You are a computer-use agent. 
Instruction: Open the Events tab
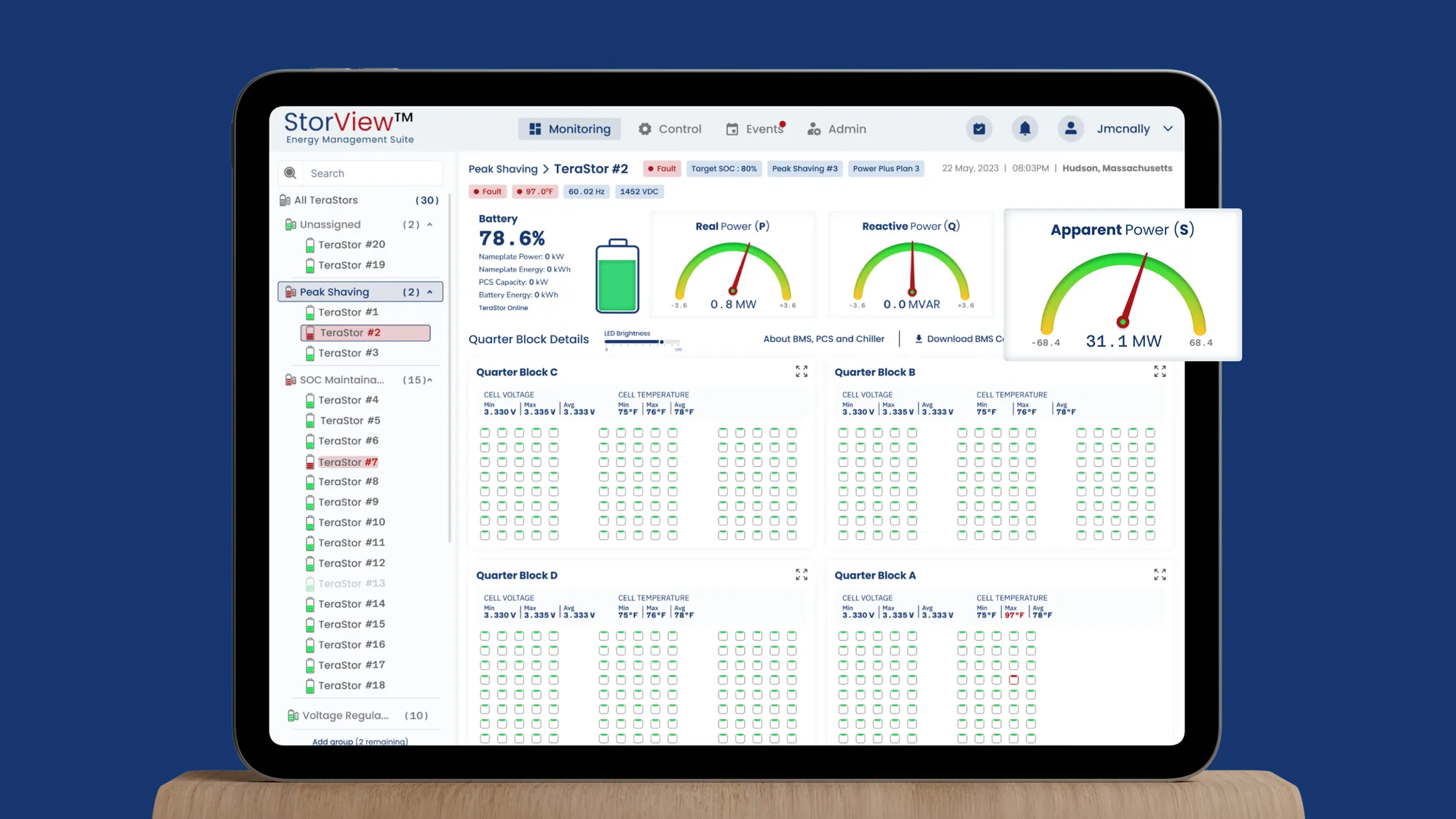[x=756, y=129]
